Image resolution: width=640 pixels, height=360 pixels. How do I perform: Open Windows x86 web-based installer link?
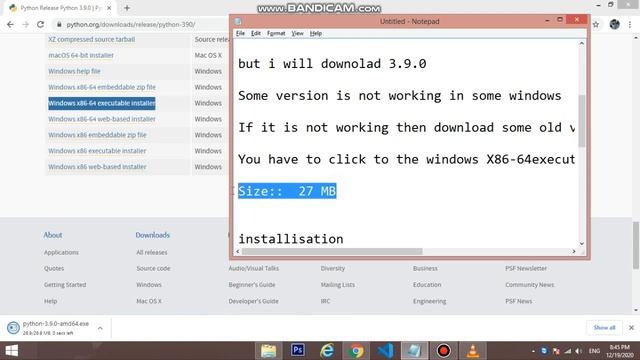(97, 167)
